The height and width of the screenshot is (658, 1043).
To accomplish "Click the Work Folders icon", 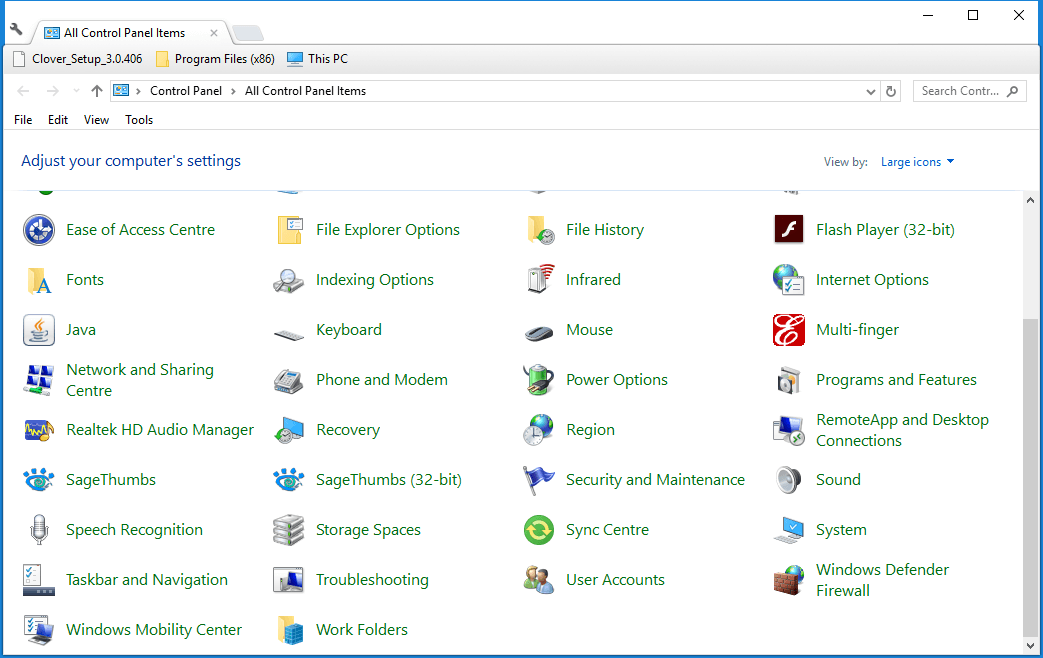I will (289, 630).
